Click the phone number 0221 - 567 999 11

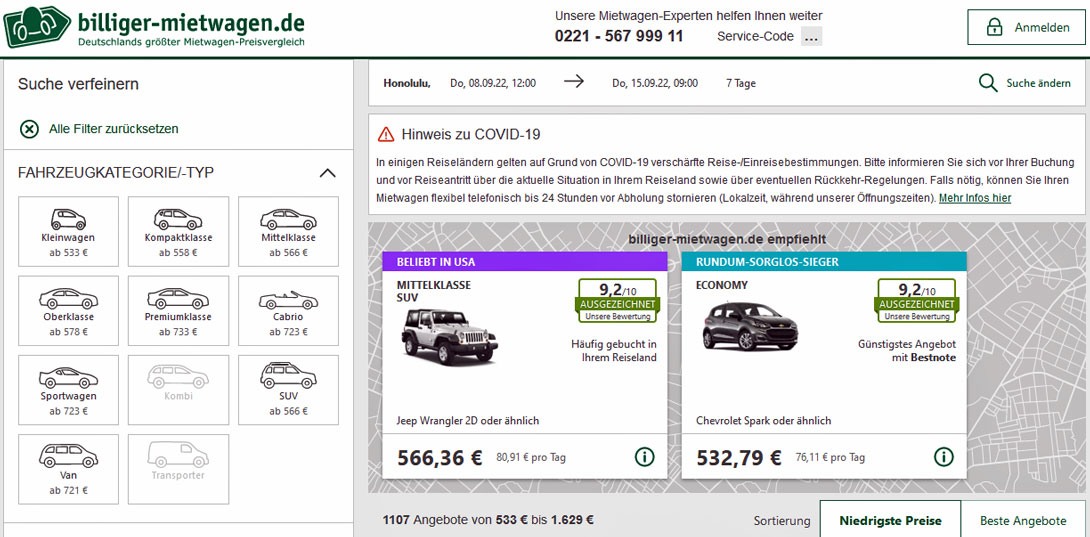[619, 36]
